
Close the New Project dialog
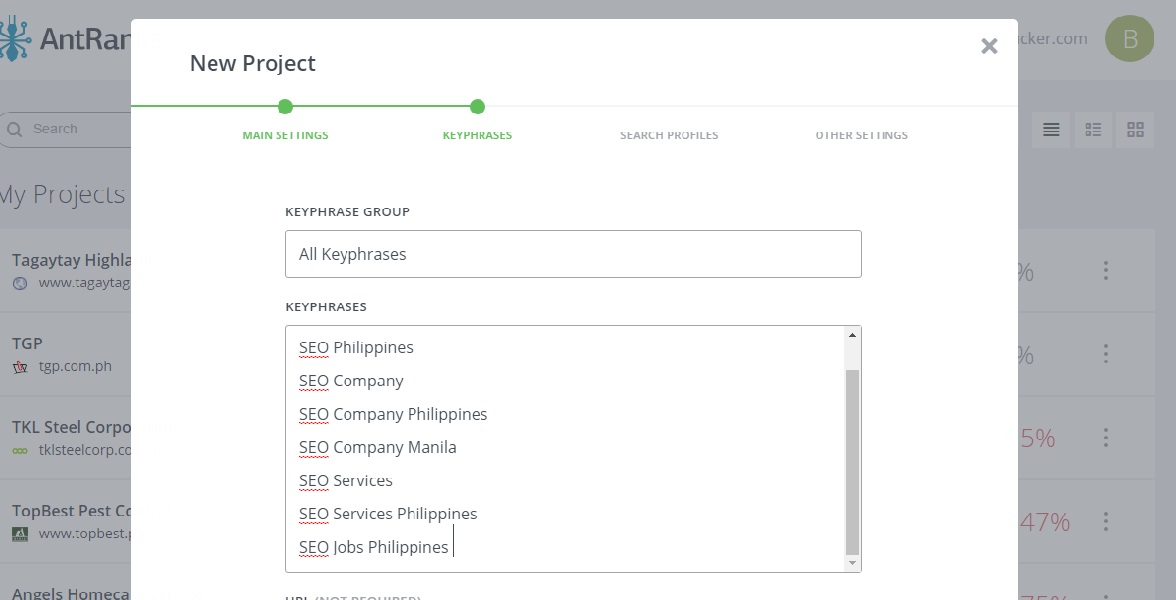[989, 46]
